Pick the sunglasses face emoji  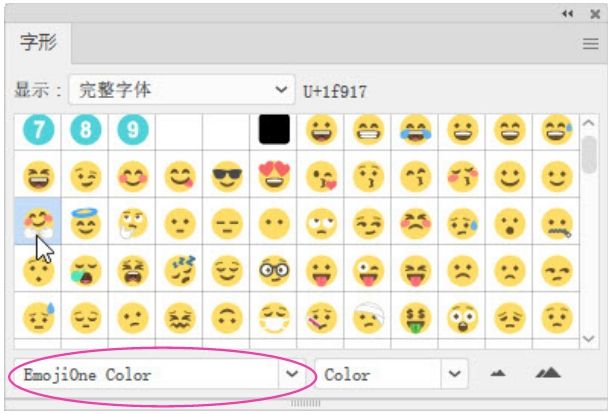227,176
